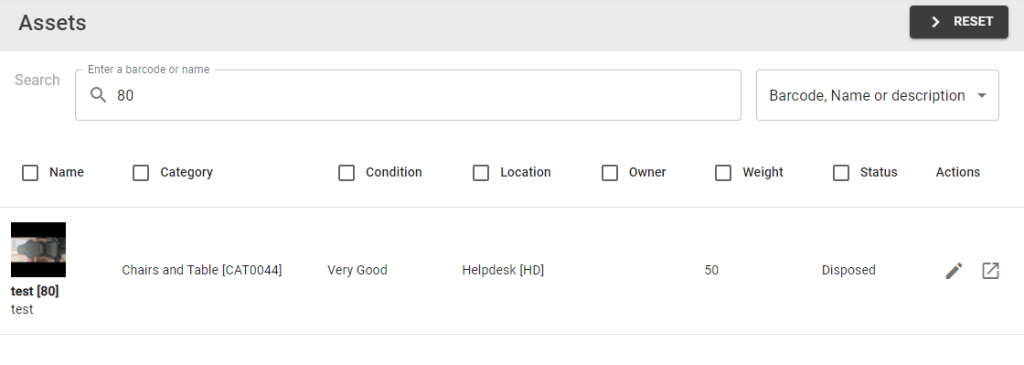Click the pencil edit icon for test asset
This screenshot has width=1024, height=365.
(953, 270)
